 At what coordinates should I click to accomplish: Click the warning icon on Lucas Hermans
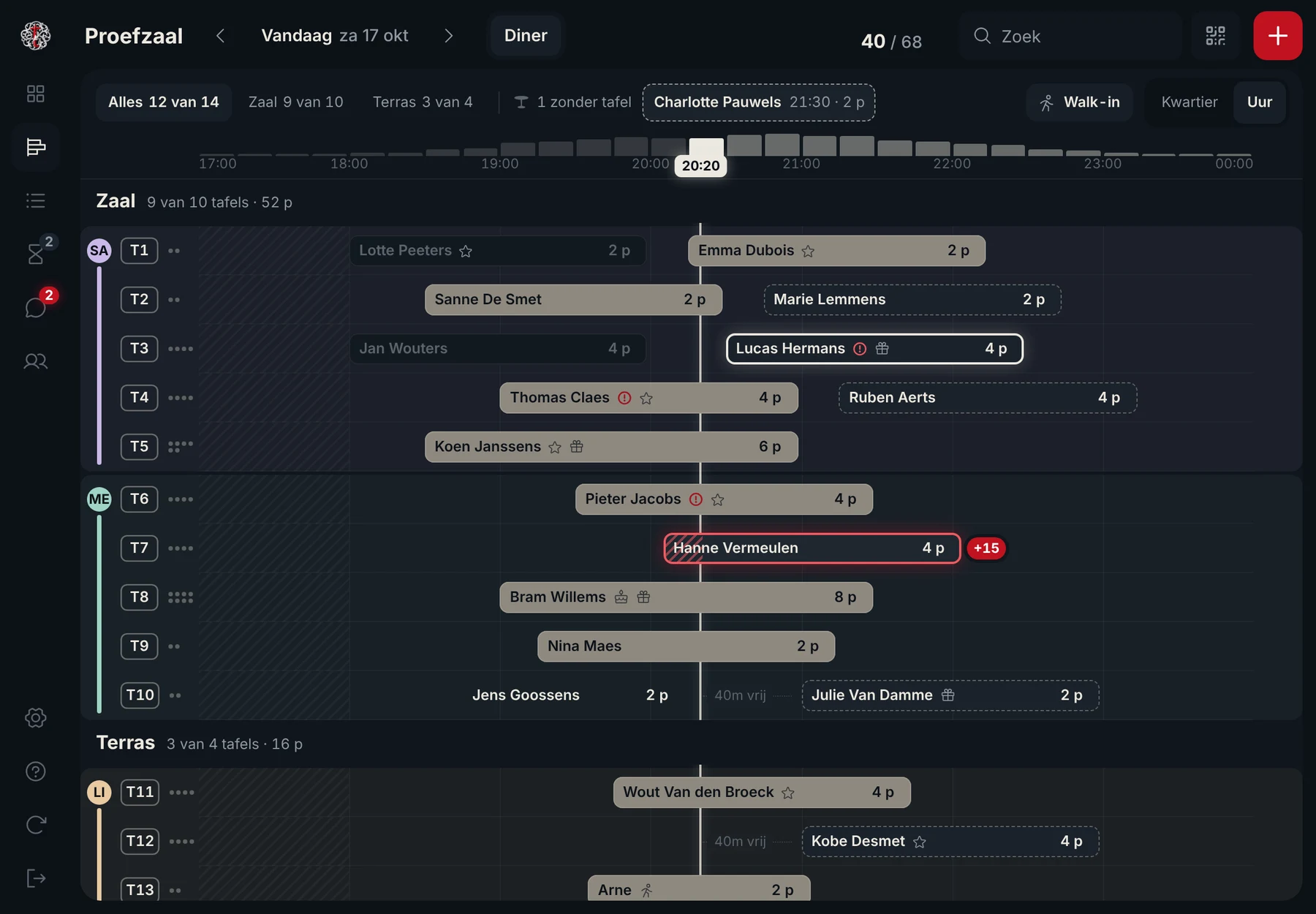point(860,349)
